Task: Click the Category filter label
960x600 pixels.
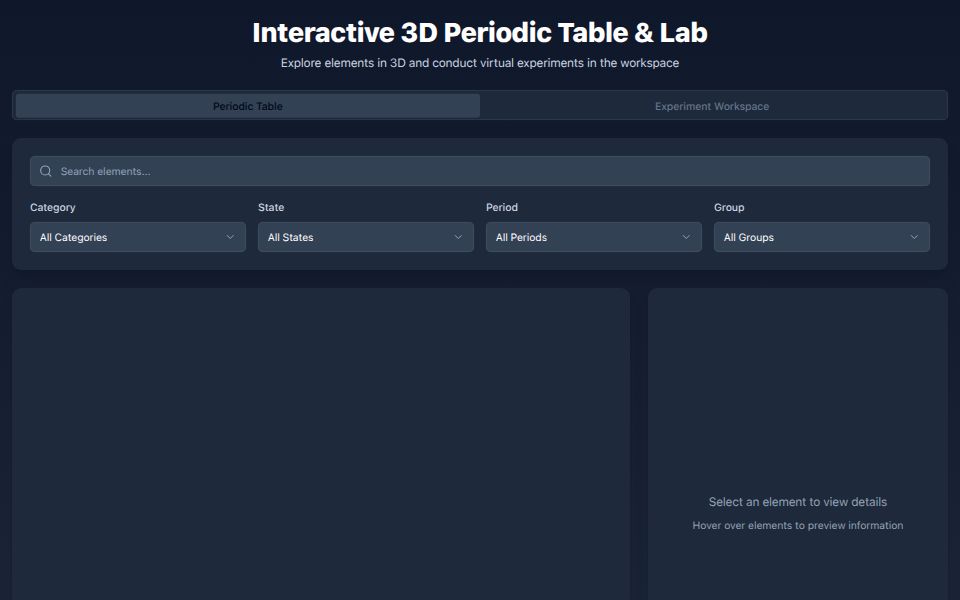Action: [x=53, y=207]
